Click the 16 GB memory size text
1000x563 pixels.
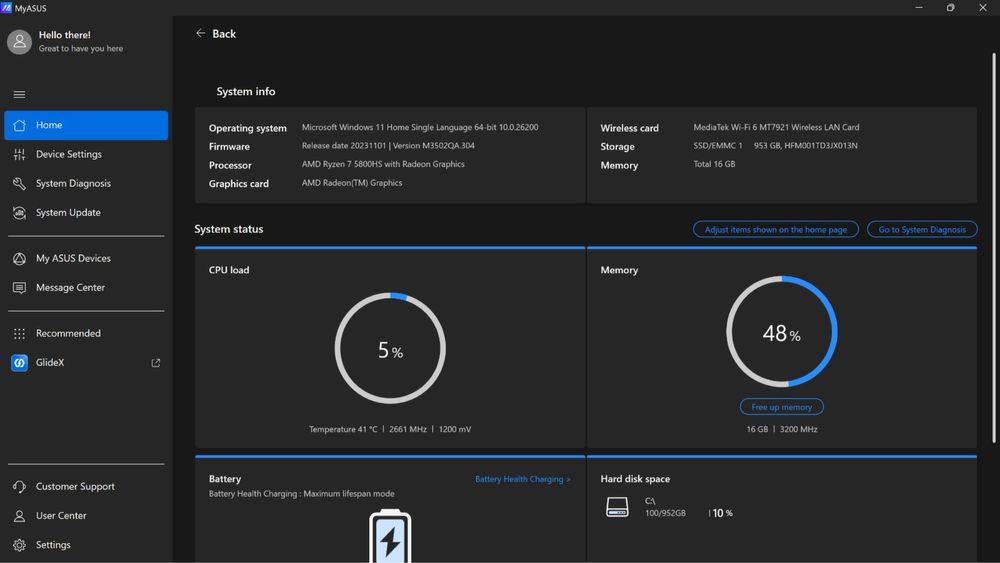coord(757,430)
